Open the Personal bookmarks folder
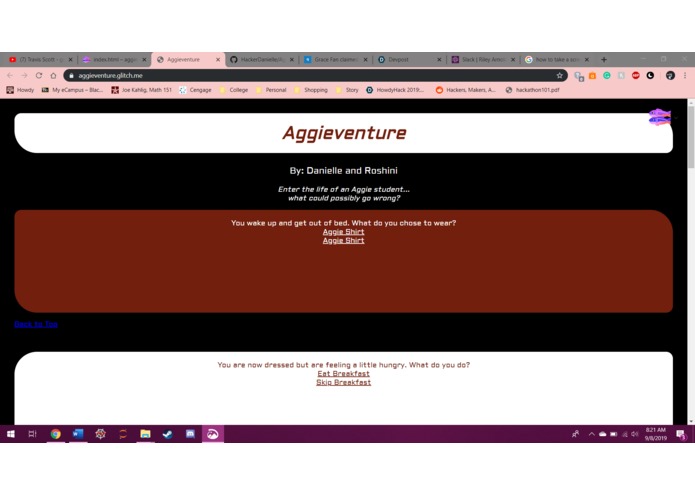Image resolution: width=695 pixels, height=494 pixels. 271,90
